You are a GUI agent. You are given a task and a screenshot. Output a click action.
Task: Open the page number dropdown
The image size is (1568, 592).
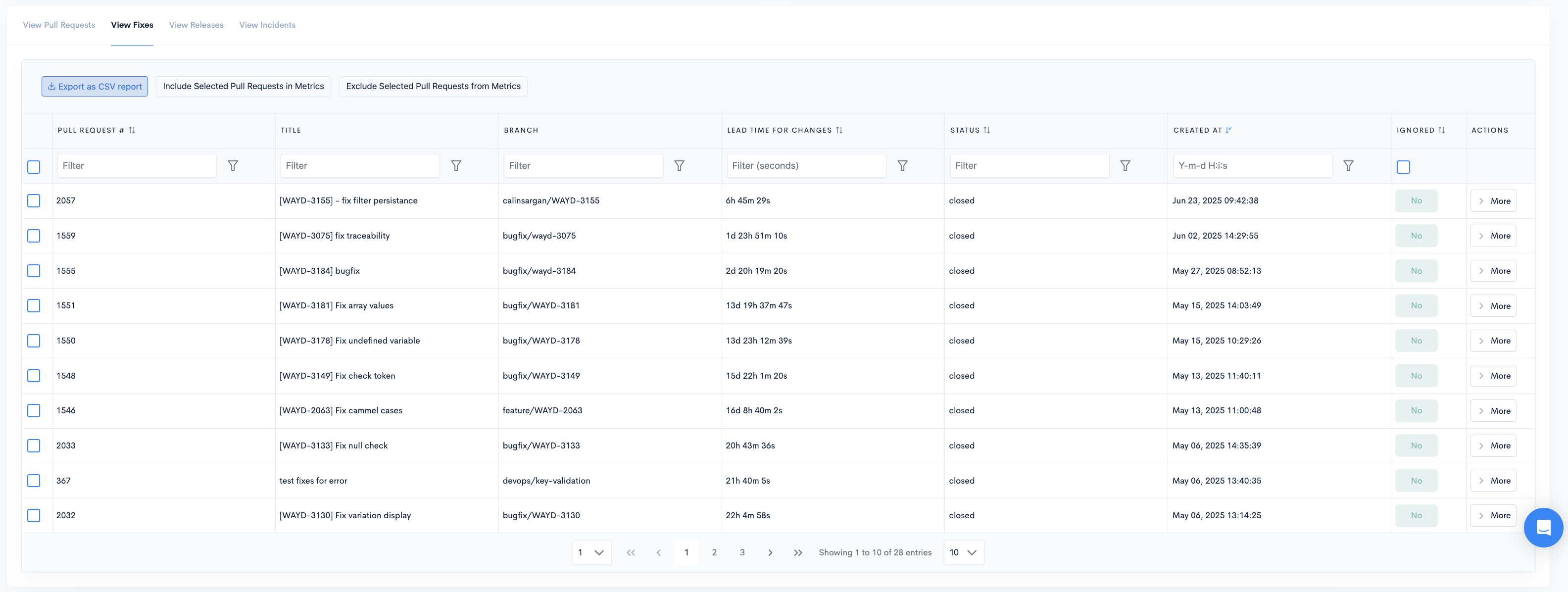coord(591,552)
